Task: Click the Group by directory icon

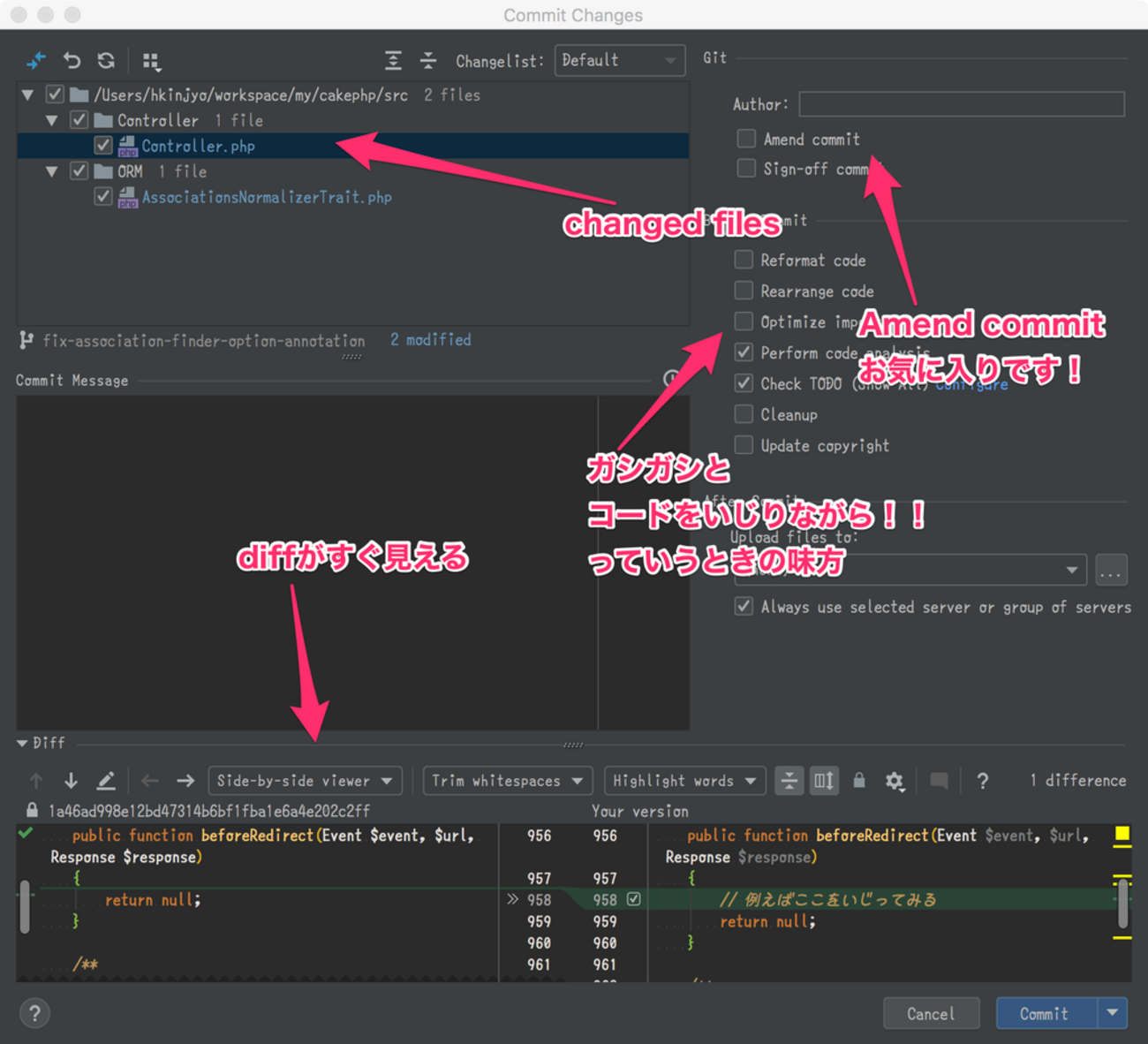Action: pos(152,61)
